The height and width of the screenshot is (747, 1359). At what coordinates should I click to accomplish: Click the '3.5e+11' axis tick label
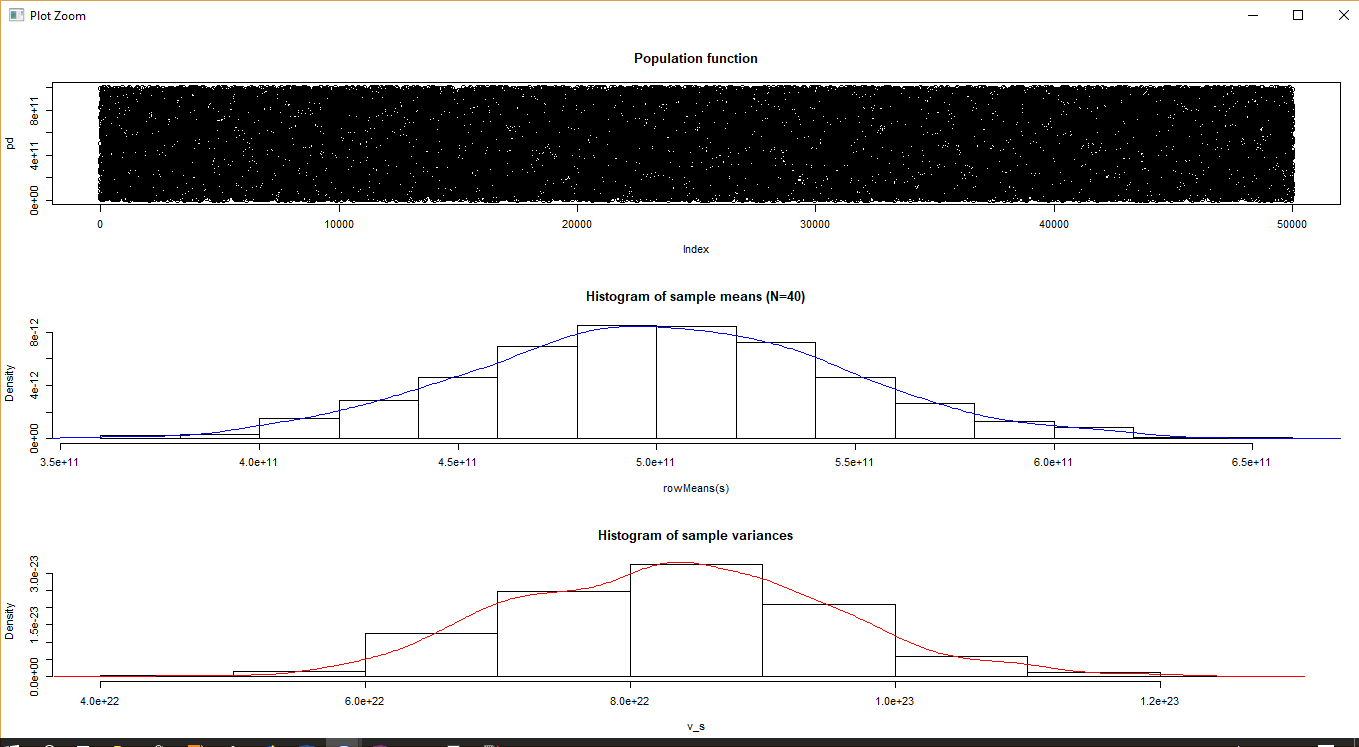coord(60,463)
